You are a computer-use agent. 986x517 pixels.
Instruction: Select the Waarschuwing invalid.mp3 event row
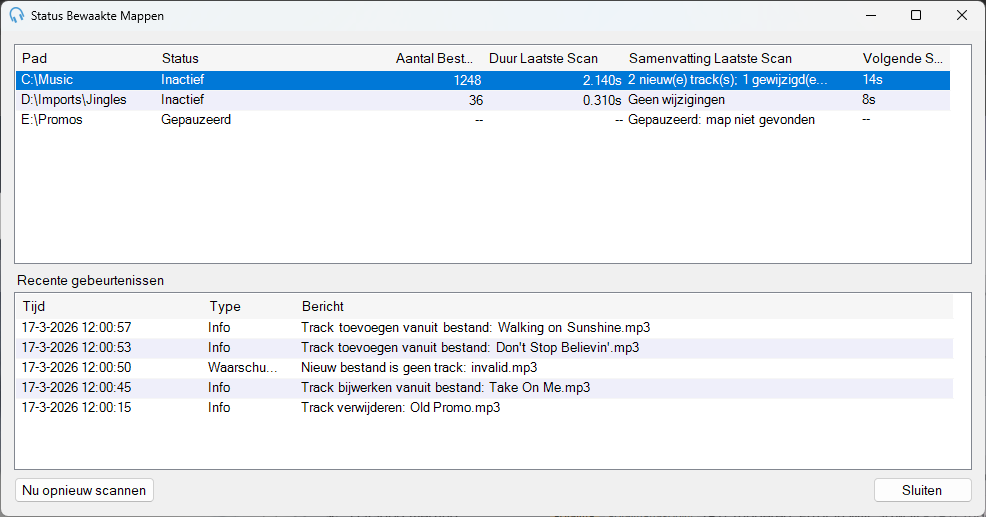[484, 367]
